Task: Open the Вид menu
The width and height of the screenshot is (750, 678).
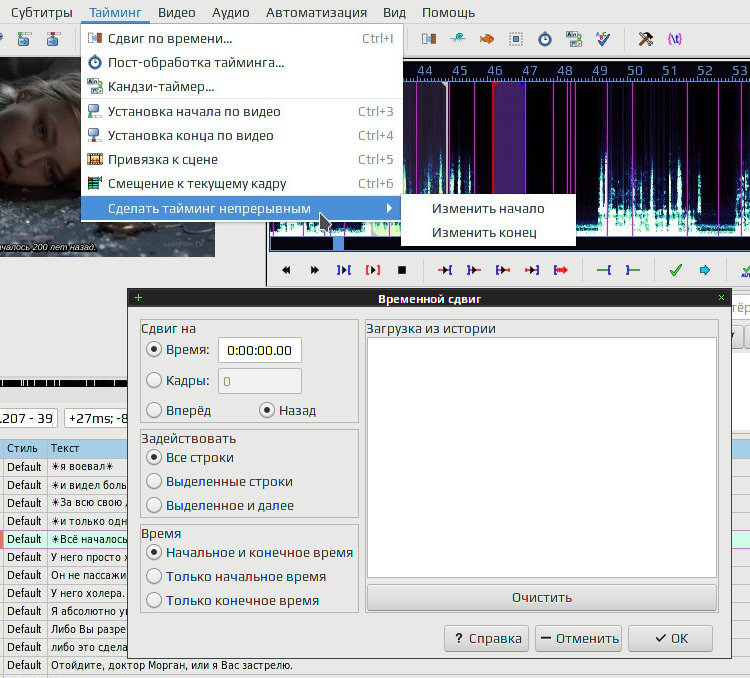Action: click(394, 12)
